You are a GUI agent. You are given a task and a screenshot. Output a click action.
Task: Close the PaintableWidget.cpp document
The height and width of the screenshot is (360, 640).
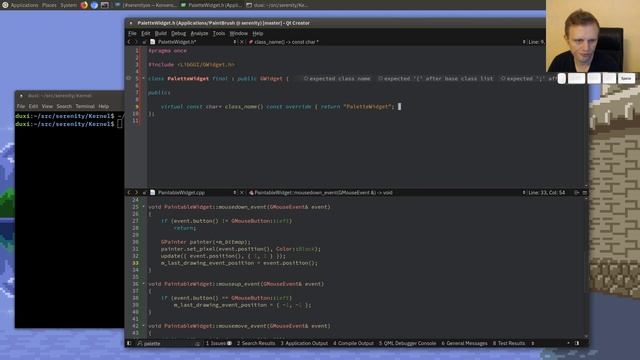point(242,192)
